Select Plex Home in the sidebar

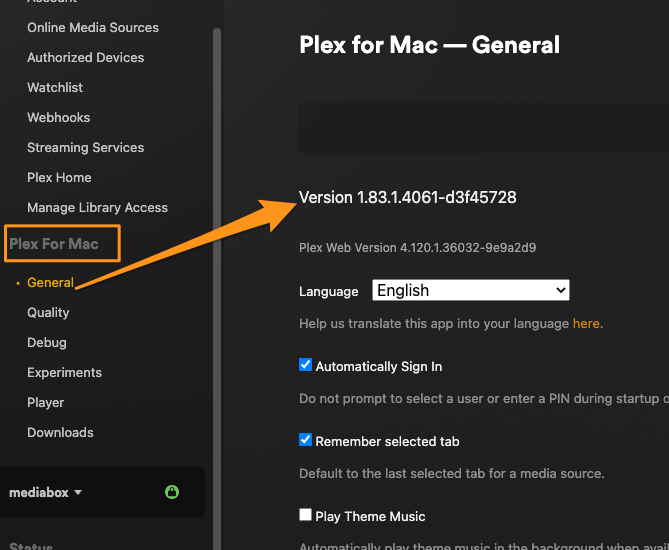[x=59, y=178]
